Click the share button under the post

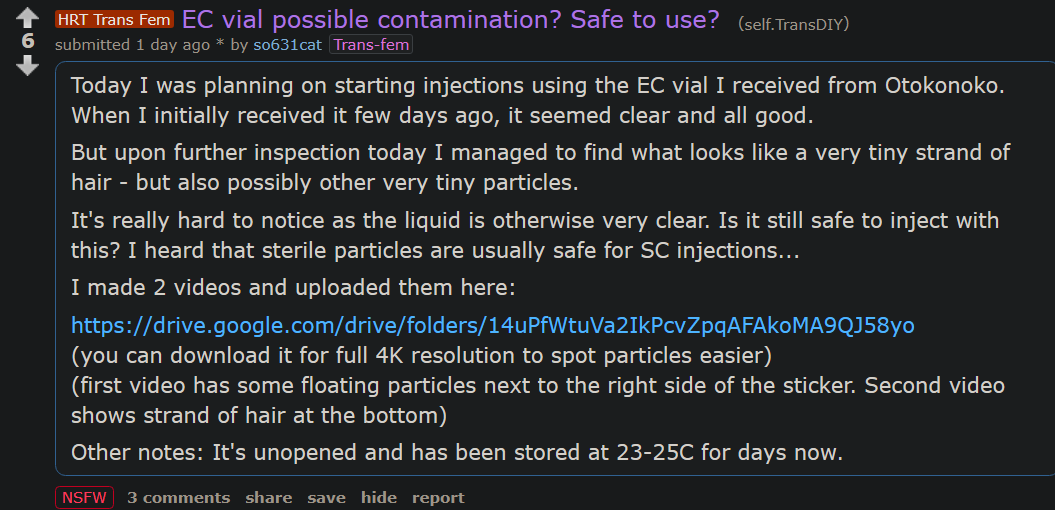coord(268,497)
